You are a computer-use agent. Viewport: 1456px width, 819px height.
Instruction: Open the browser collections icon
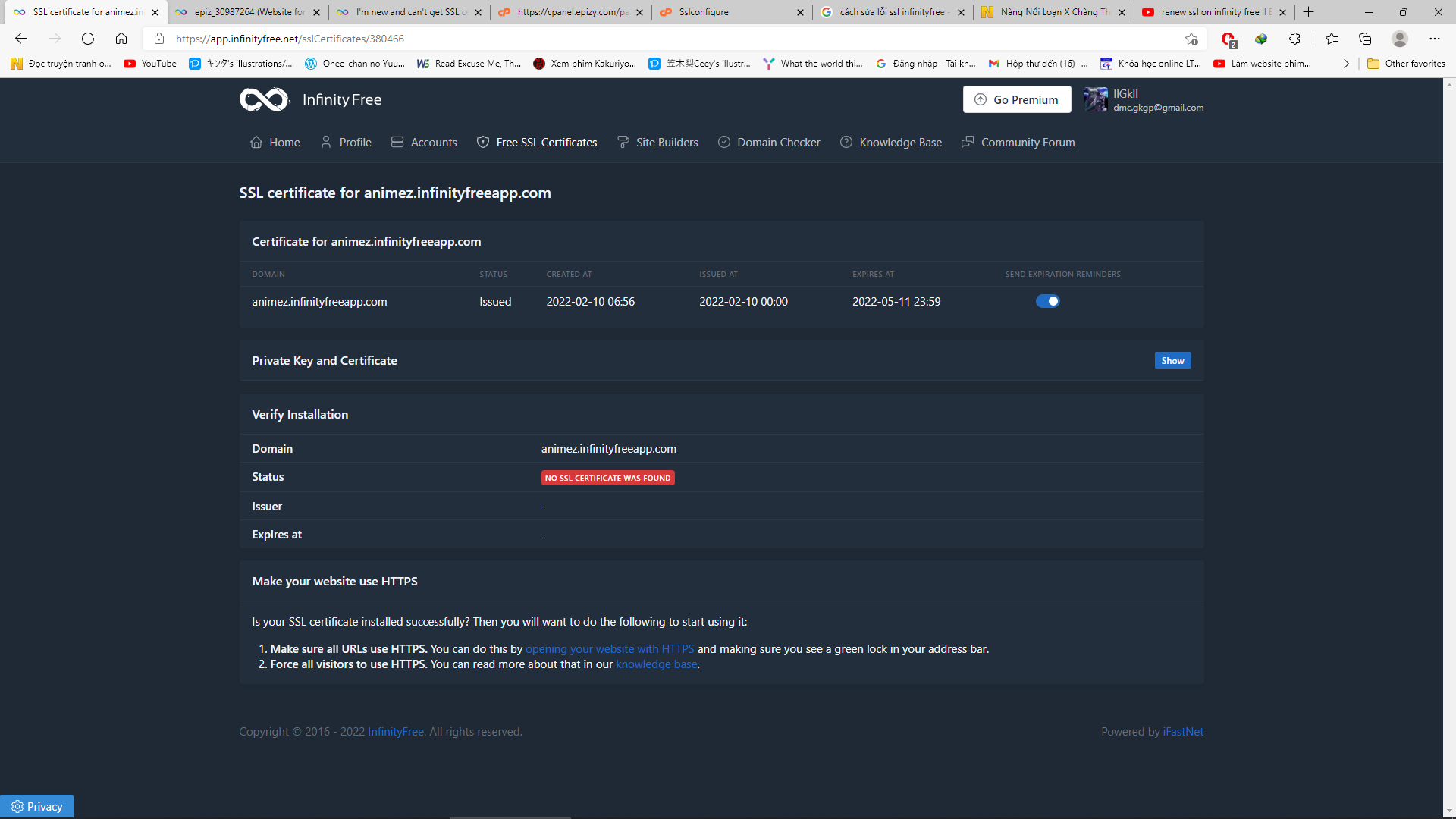1365,39
